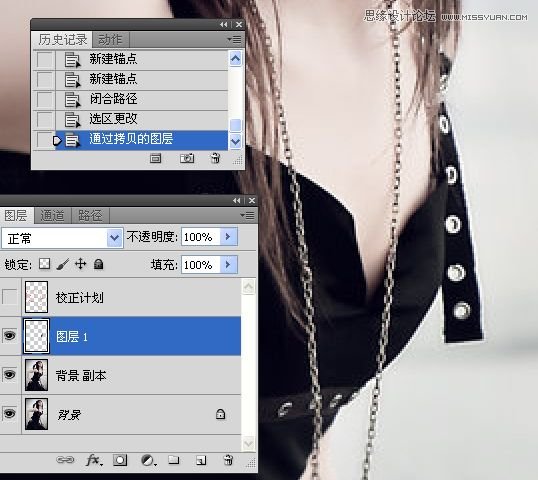Hide the 背景 layer

tap(10, 413)
